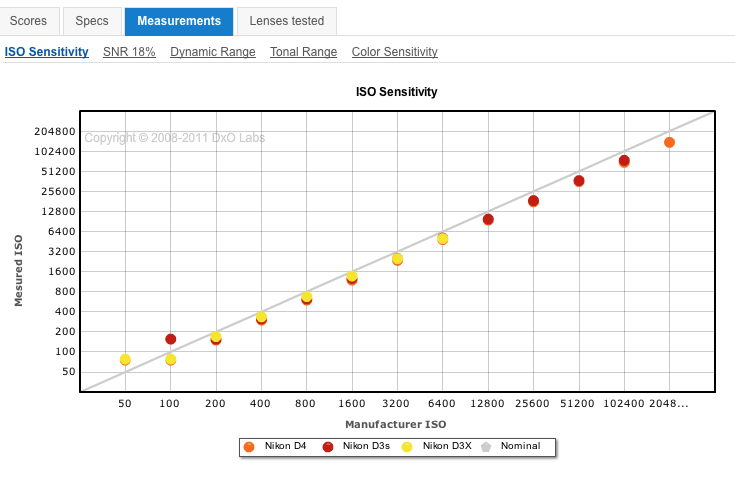Open the Dynamic Range measurement
735x488 pixels.
point(212,51)
